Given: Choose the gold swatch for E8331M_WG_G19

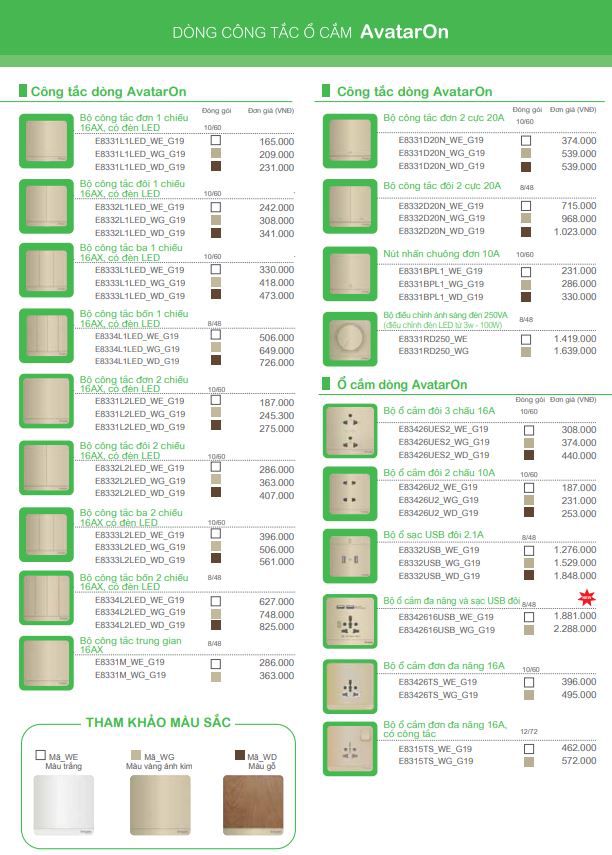Looking at the screenshot, I should coord(216,677).
